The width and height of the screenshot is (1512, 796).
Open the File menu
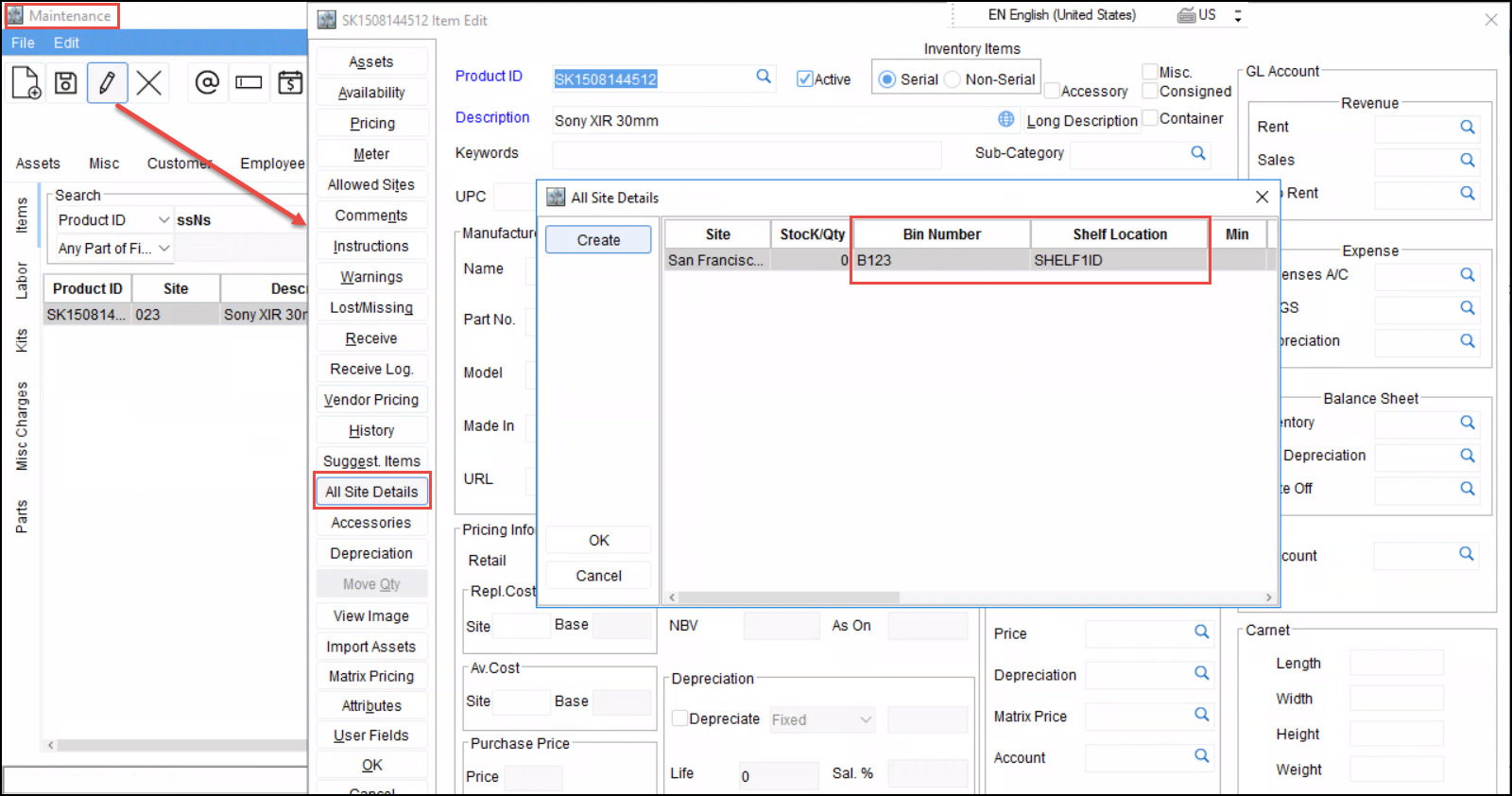[23, 43]
